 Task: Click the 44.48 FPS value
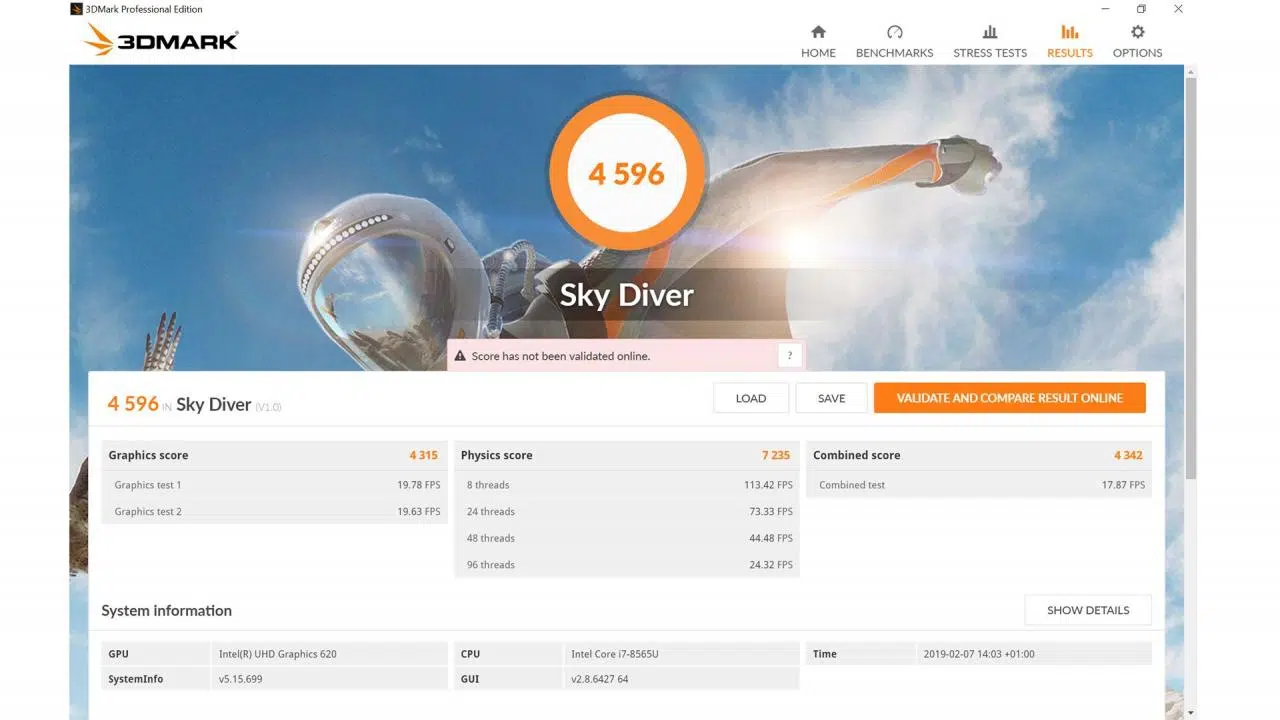coord(771,538)
